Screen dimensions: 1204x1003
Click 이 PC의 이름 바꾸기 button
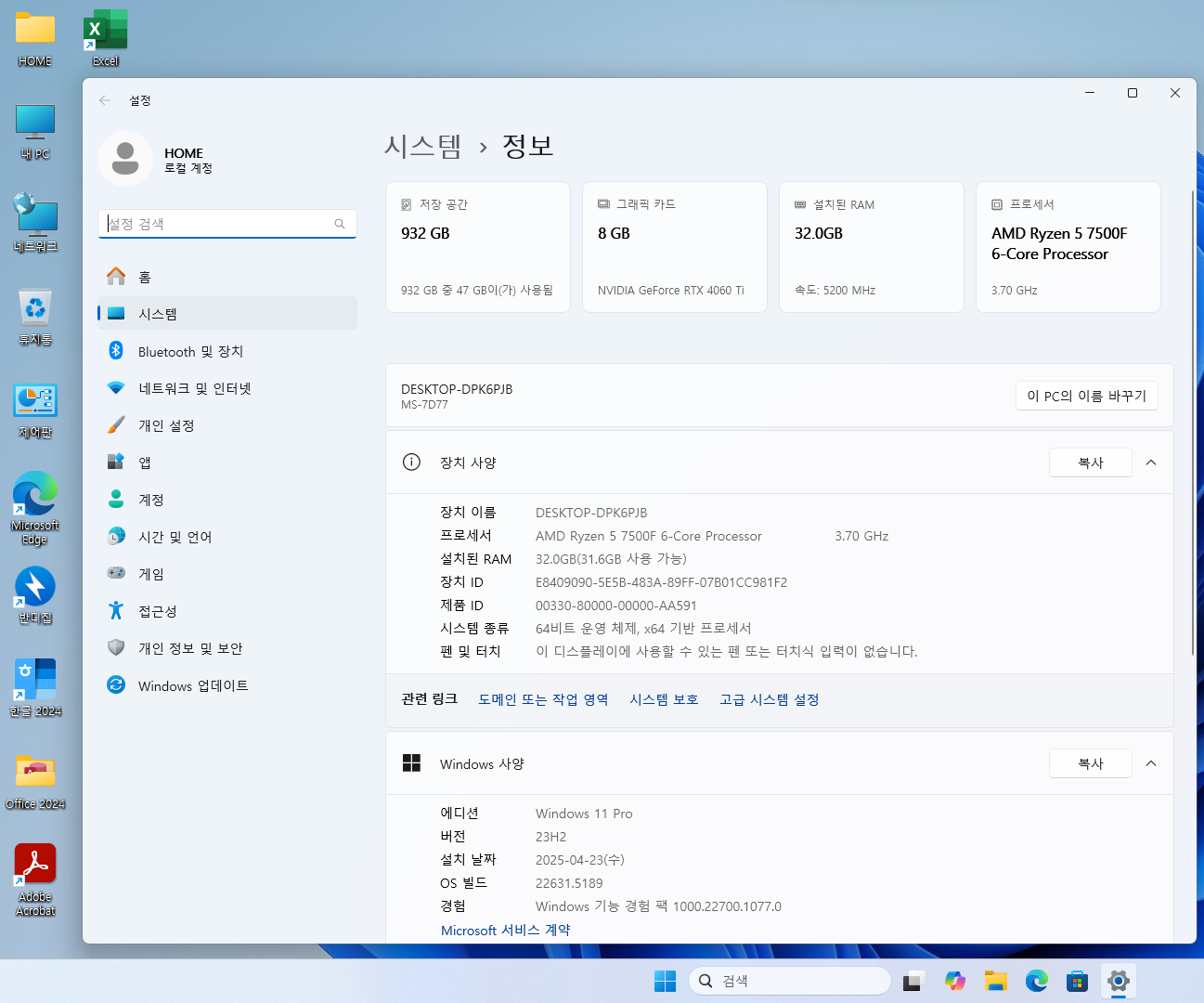click(1087, 396)
